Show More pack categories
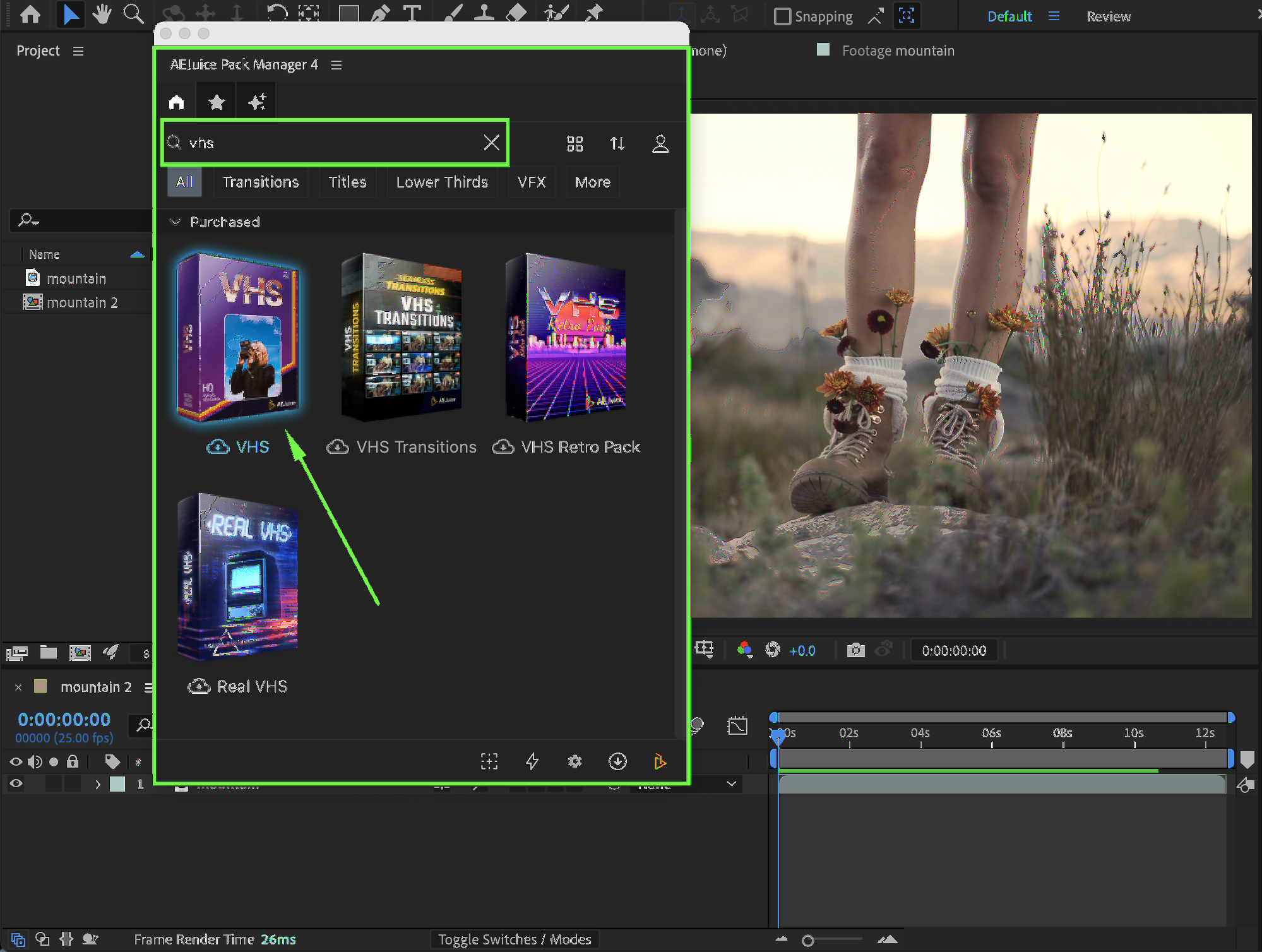This screenshot has width=1262, height=952. (x=593, y=182)
